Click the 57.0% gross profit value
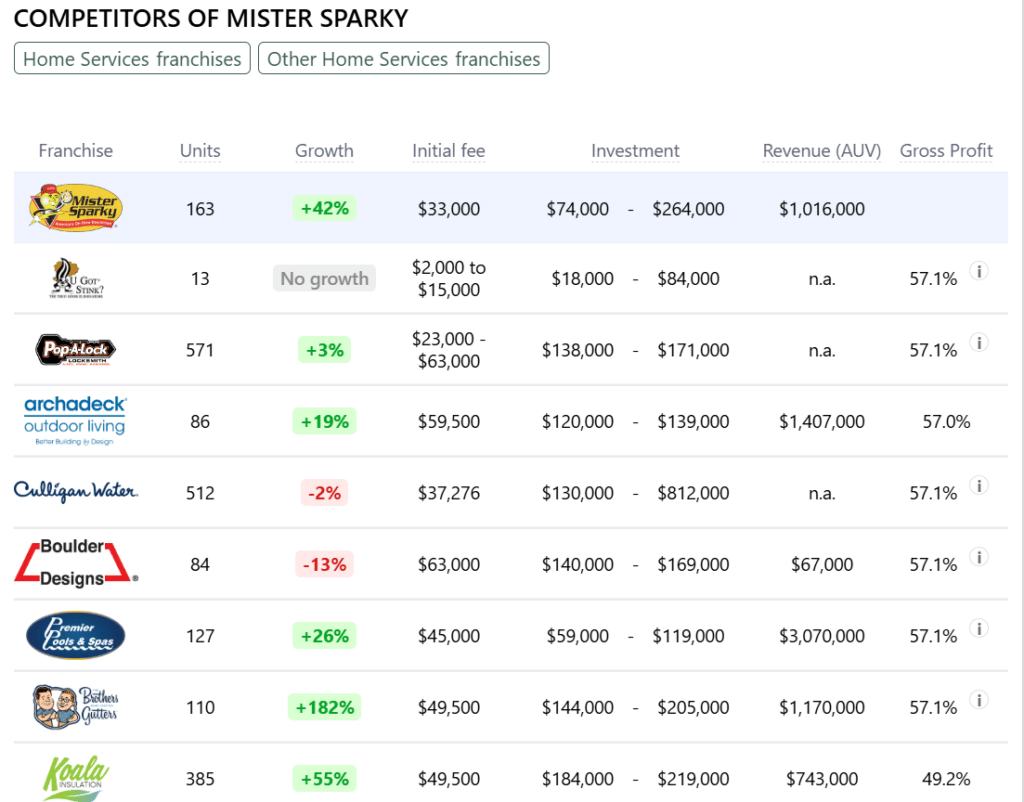 (946, 422)
